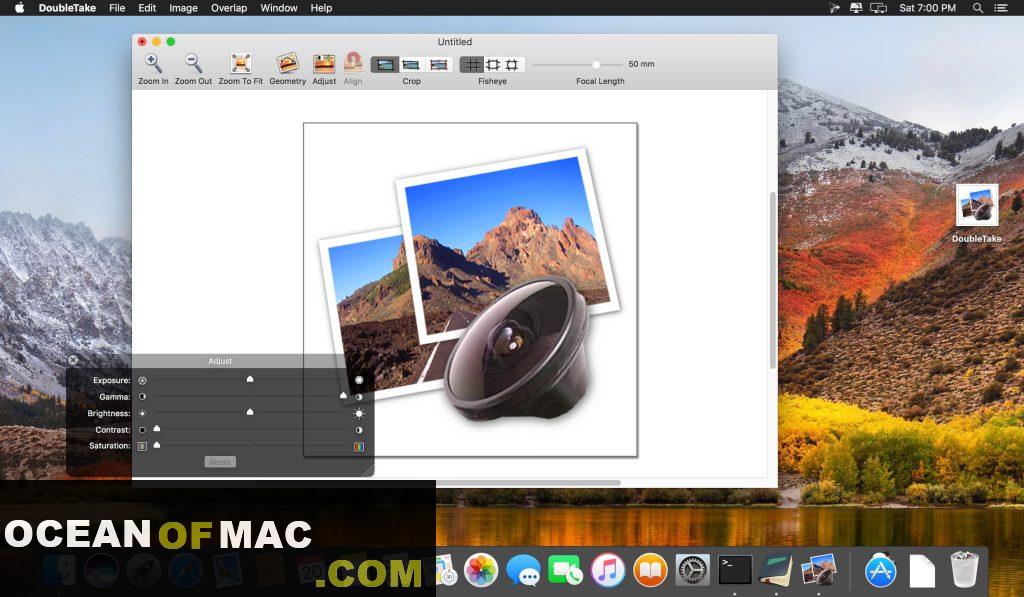Open App Store from the Dock
Image resolution: width=1024 pixels, height=597 pixels.
880,570
